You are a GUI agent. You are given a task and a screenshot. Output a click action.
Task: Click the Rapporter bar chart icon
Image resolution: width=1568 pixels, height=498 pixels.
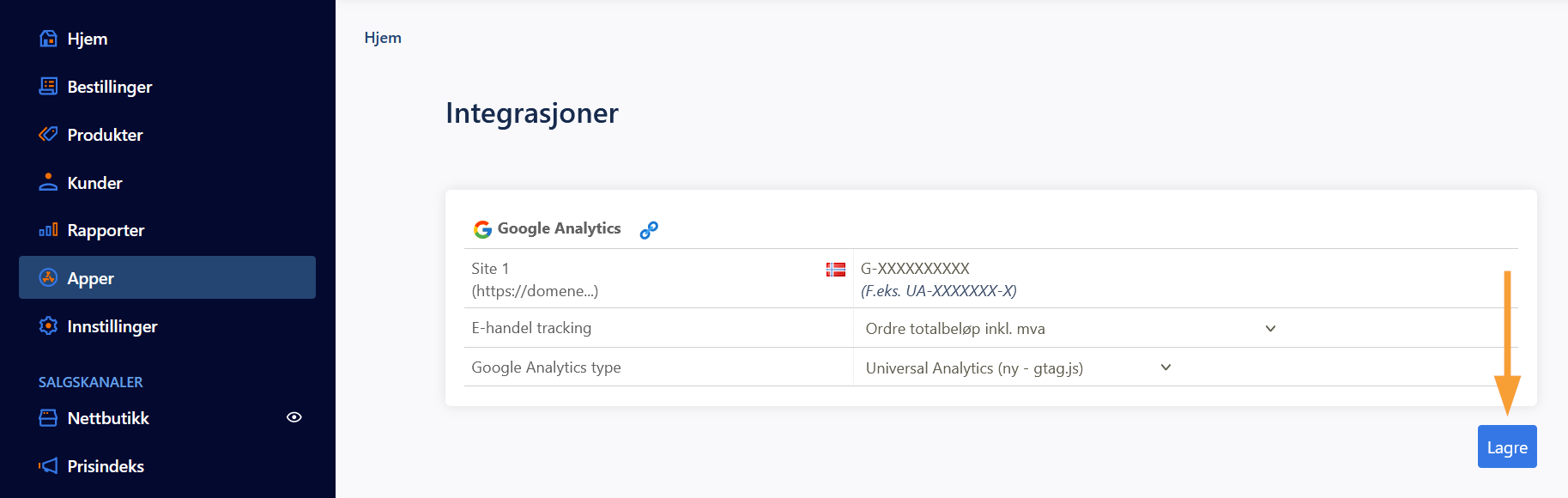coord(48,230)
